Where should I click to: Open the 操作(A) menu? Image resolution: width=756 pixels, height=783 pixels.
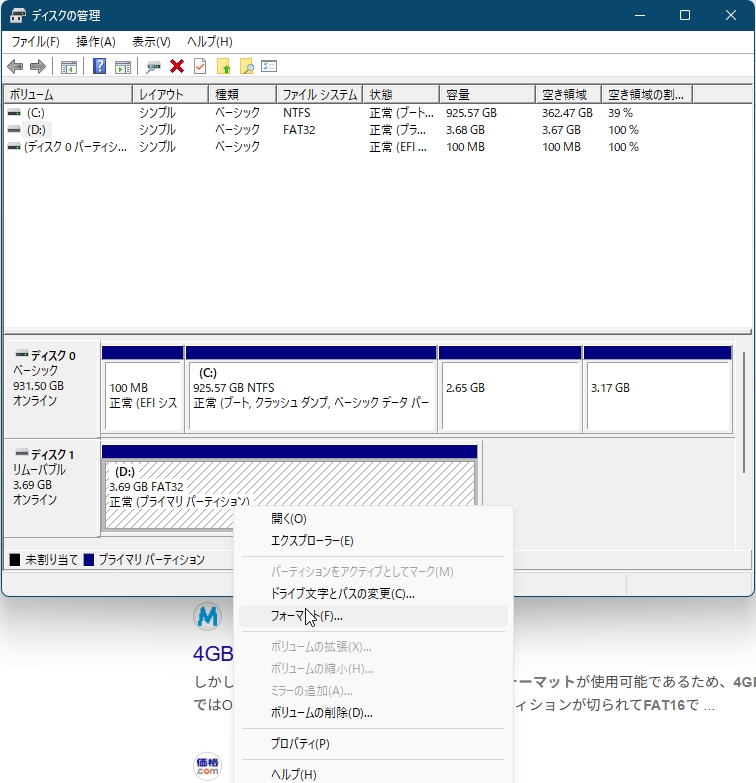tap(96, 42)
